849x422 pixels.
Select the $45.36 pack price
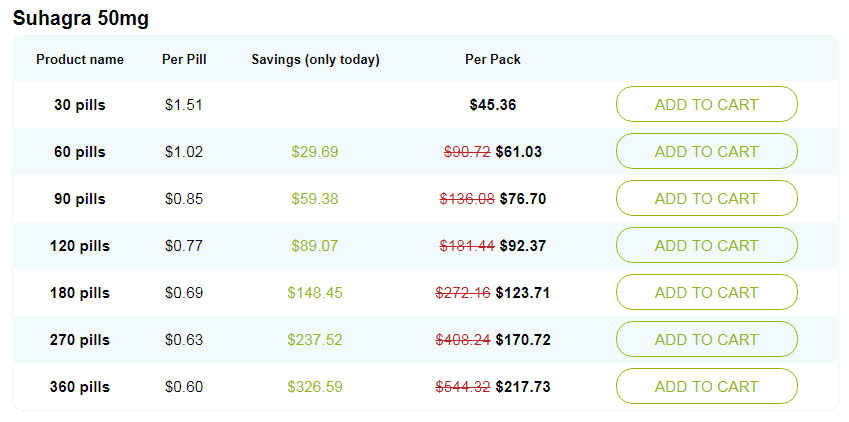[493, 105]
